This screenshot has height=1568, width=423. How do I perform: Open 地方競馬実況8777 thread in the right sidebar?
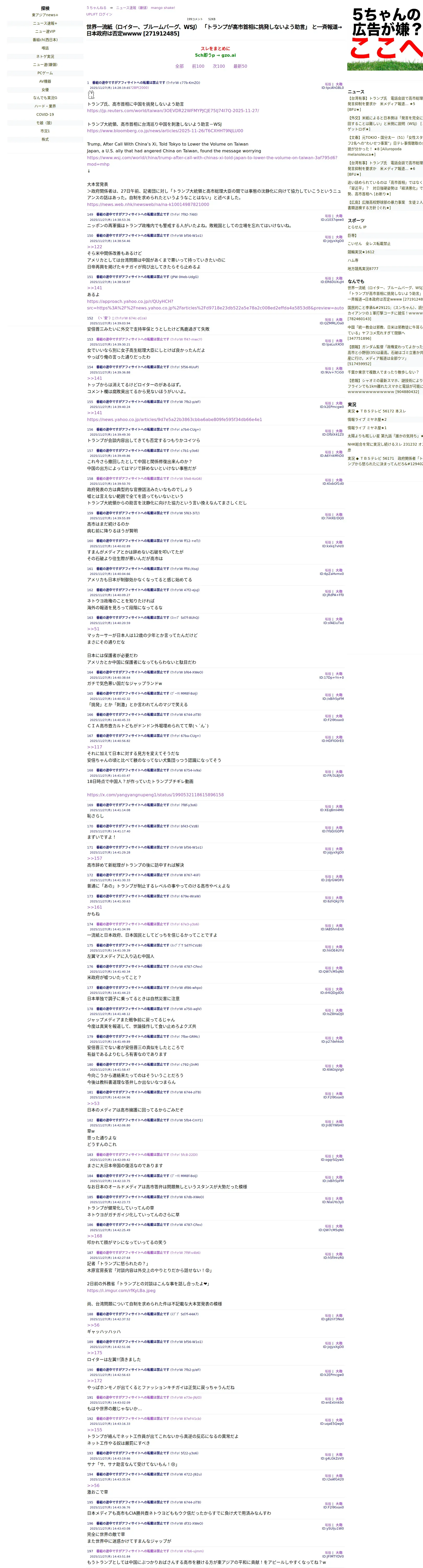[363, 268]
